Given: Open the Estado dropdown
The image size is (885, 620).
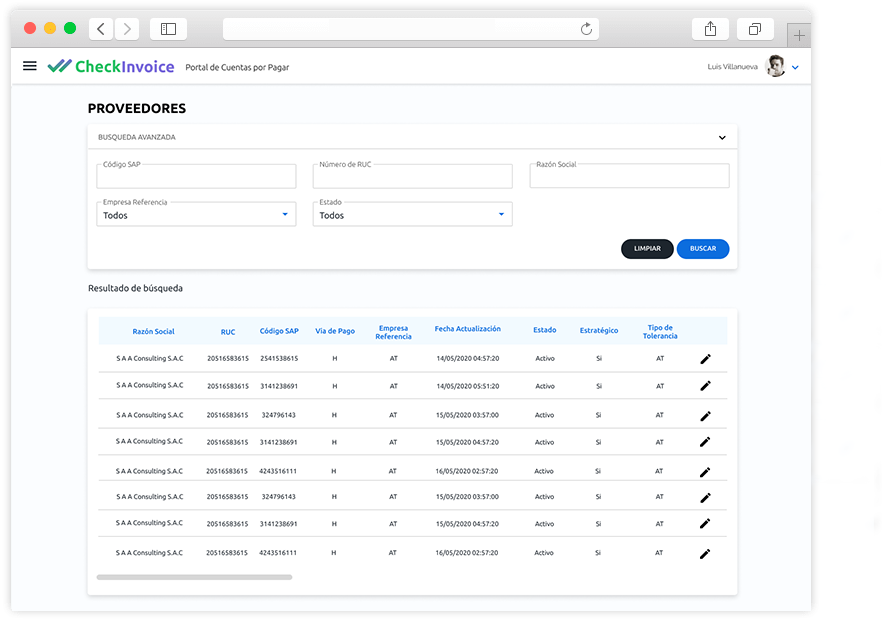Looking at the screenshot, I should [412, 215].
